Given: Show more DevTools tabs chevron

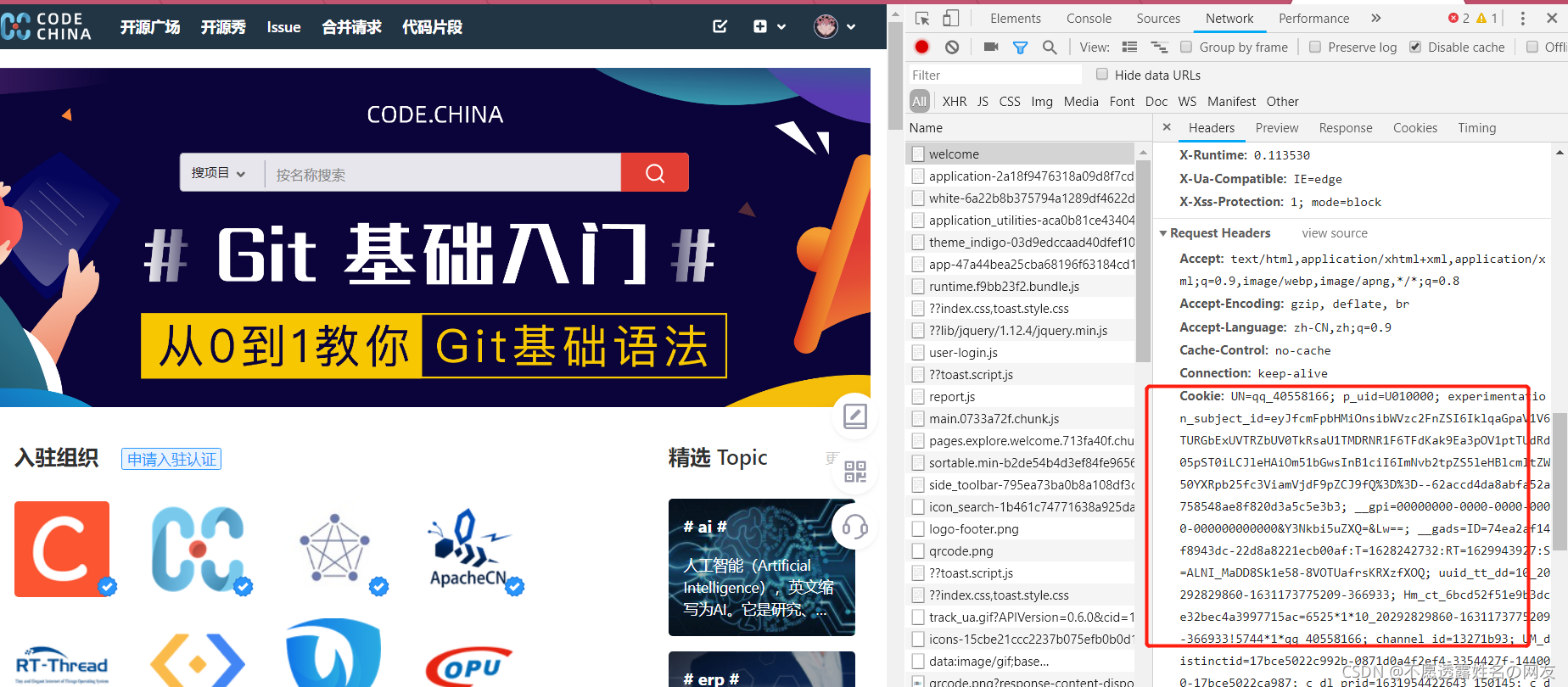Looking at the screenshot, I should (x=1375, y=19).
